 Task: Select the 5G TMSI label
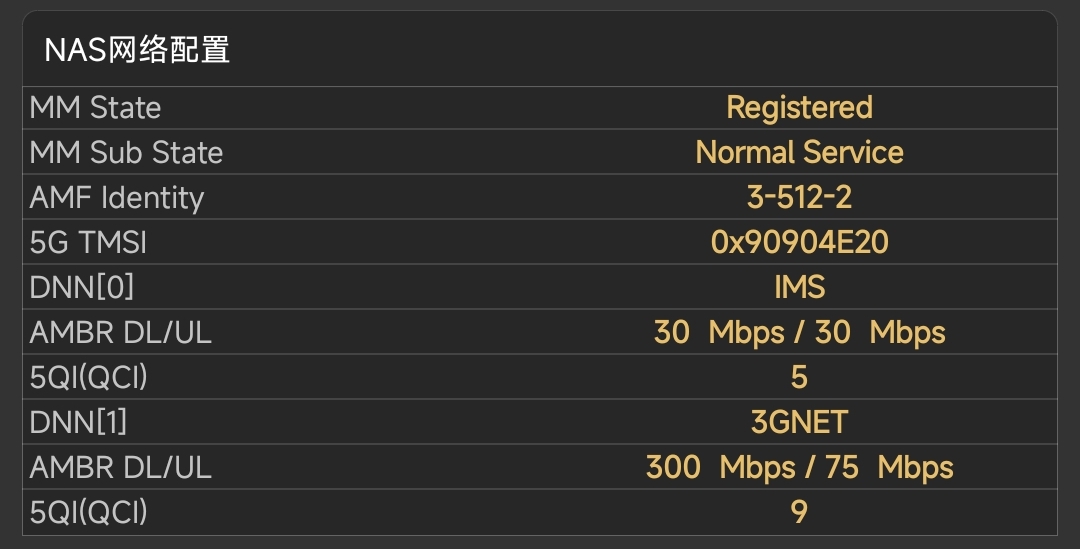click(x=89, y=243)
